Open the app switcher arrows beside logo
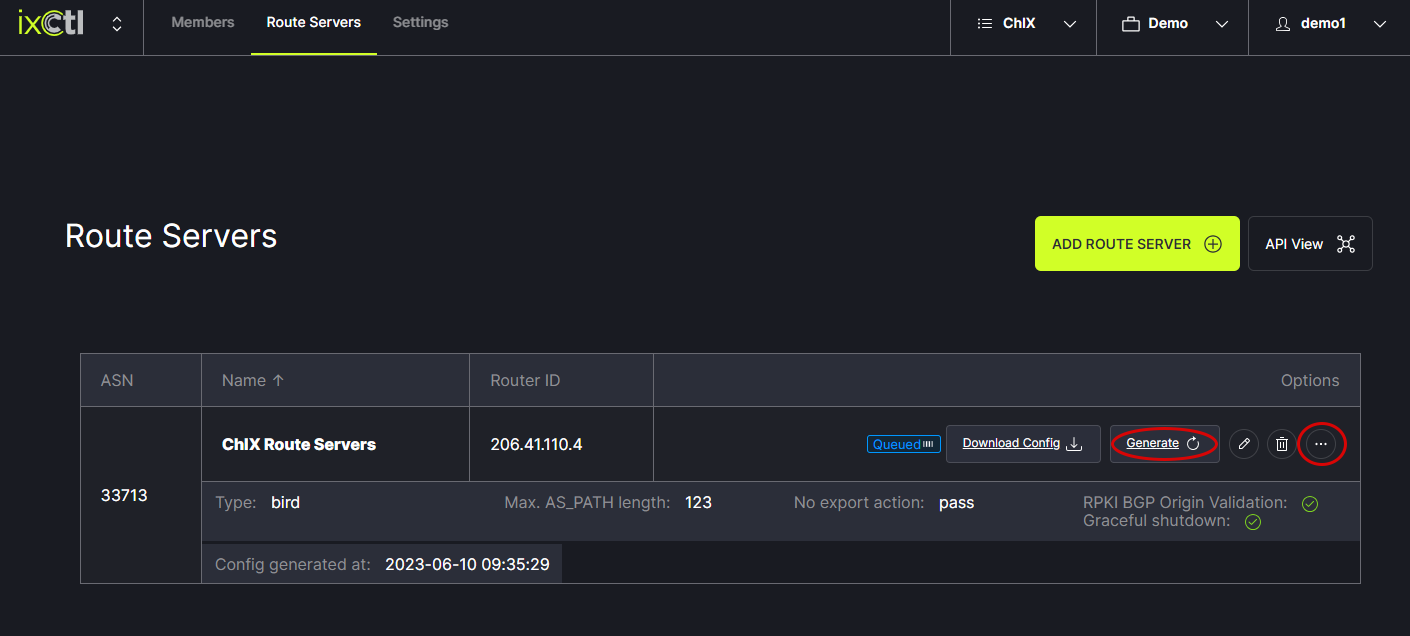This screenshot has width=1410, height=636. click(x=117, y=24)
